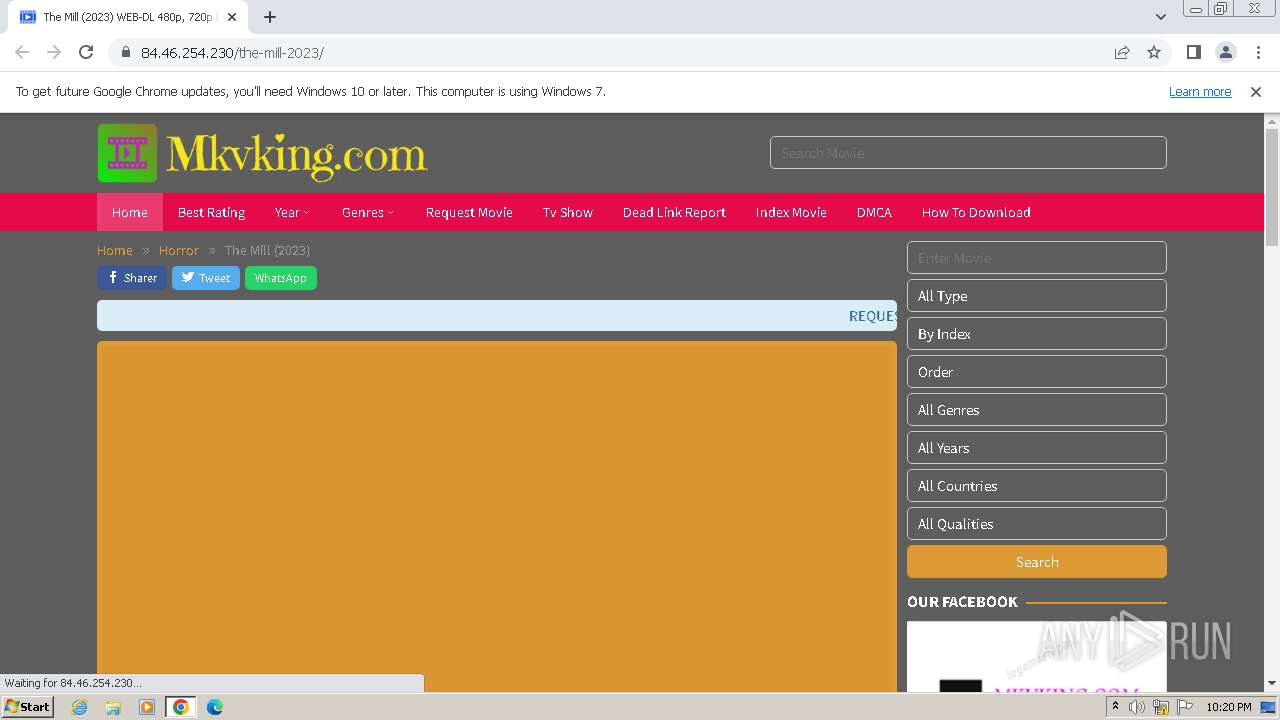Dismiss the Chrome update notice
This screenshot has width=1280, height=720.
pos(1256,91)
